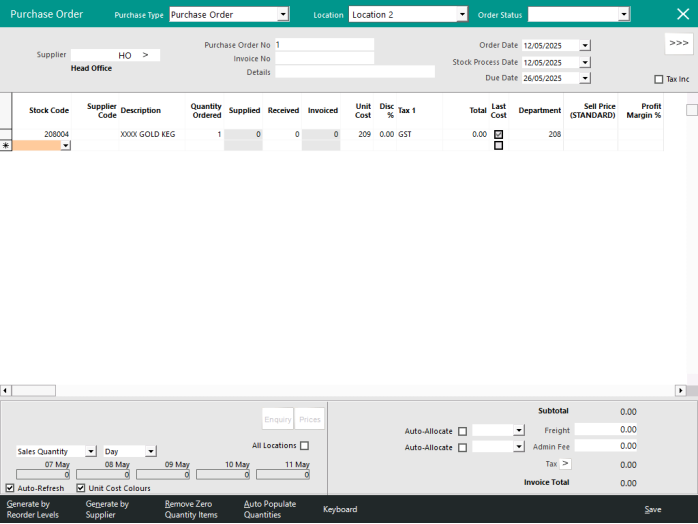The image size is (698, 524).
Task: Close the Purchase Order window
Action: tap(683, 14)
